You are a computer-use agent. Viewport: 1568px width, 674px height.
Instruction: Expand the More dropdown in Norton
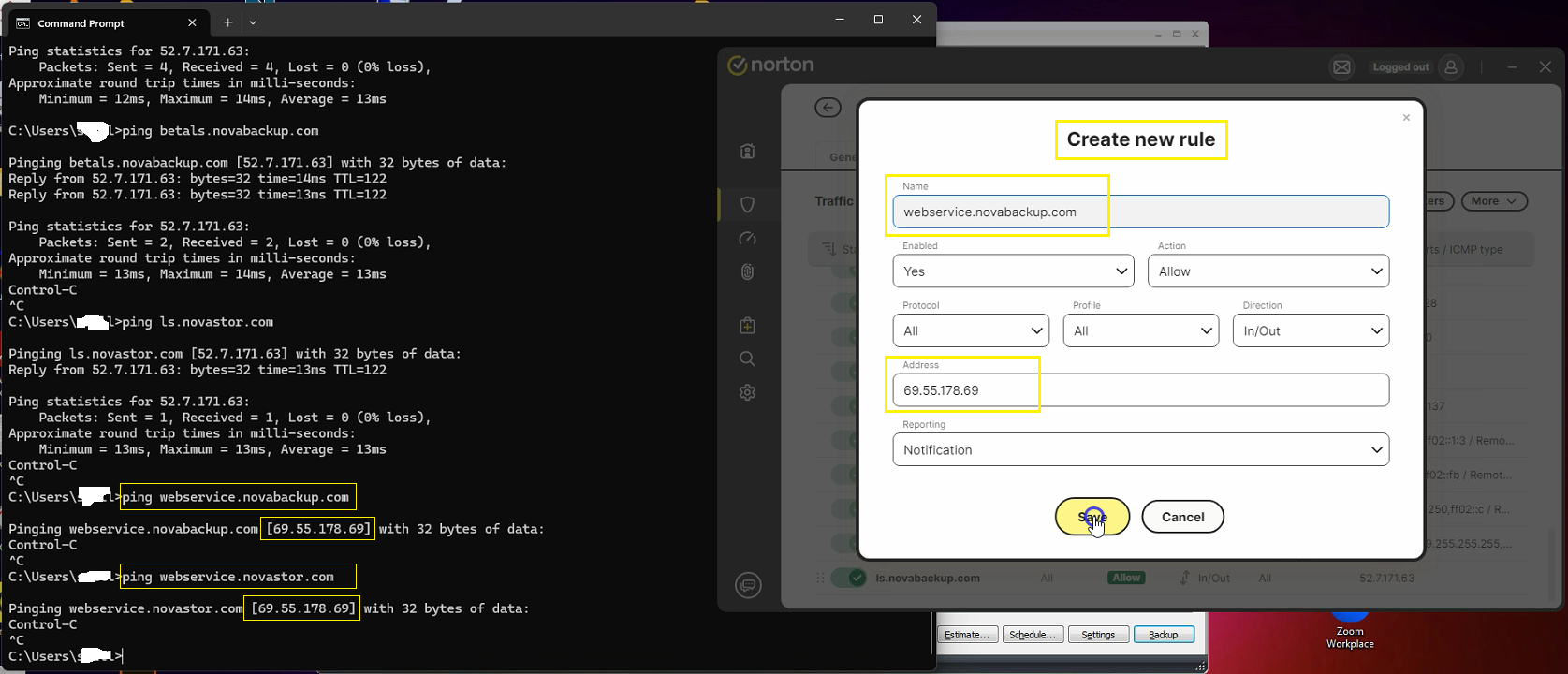(x=1494, y=201)
